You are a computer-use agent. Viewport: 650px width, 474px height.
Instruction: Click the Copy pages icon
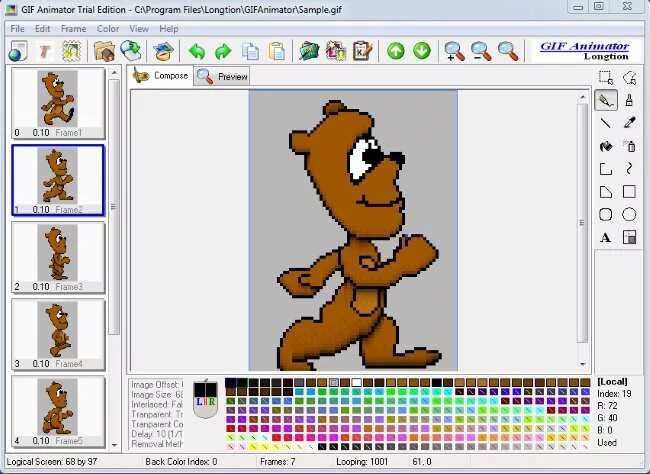point(250,51)
